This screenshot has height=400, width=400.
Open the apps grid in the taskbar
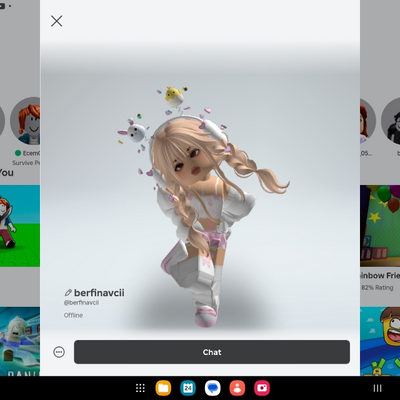pos(140,388)
